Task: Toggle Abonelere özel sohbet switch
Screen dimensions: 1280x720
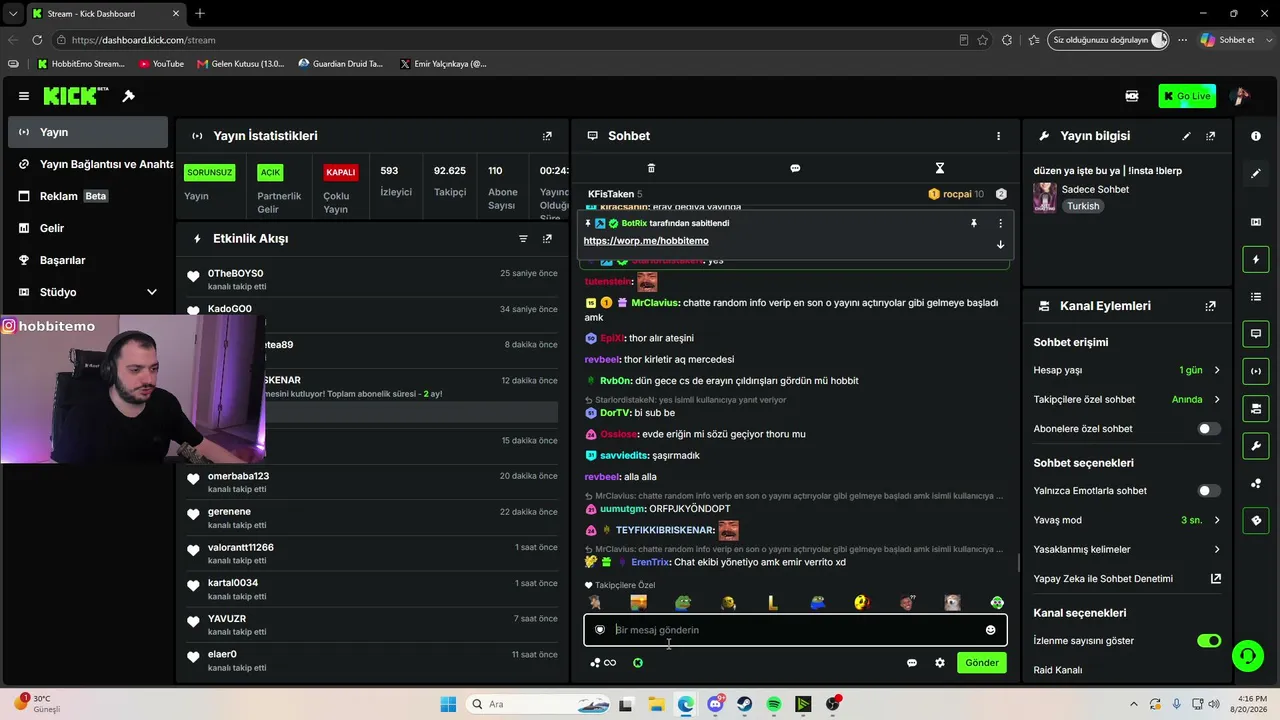Action: [x=1209, y=429]
